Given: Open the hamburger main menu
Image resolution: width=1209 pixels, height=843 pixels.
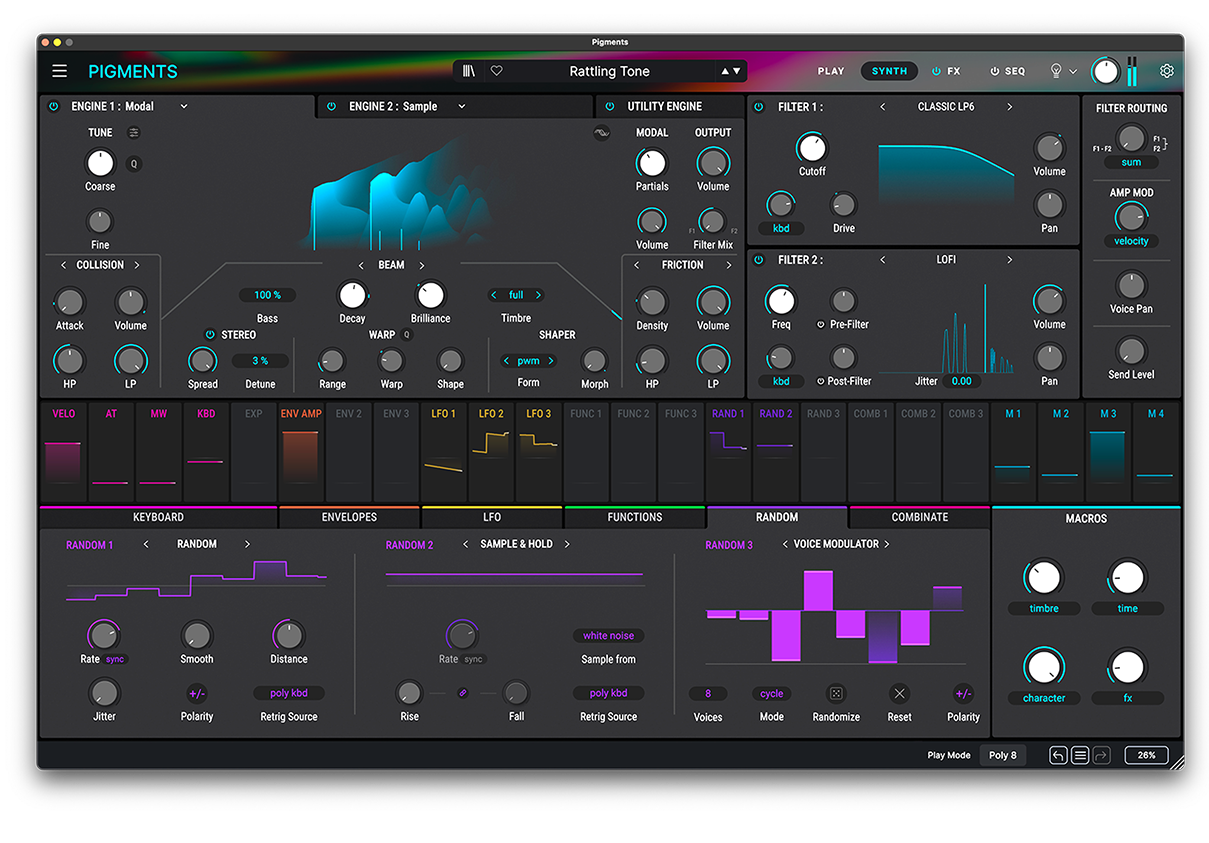Looking at the screenshot, I should point(60,71).
